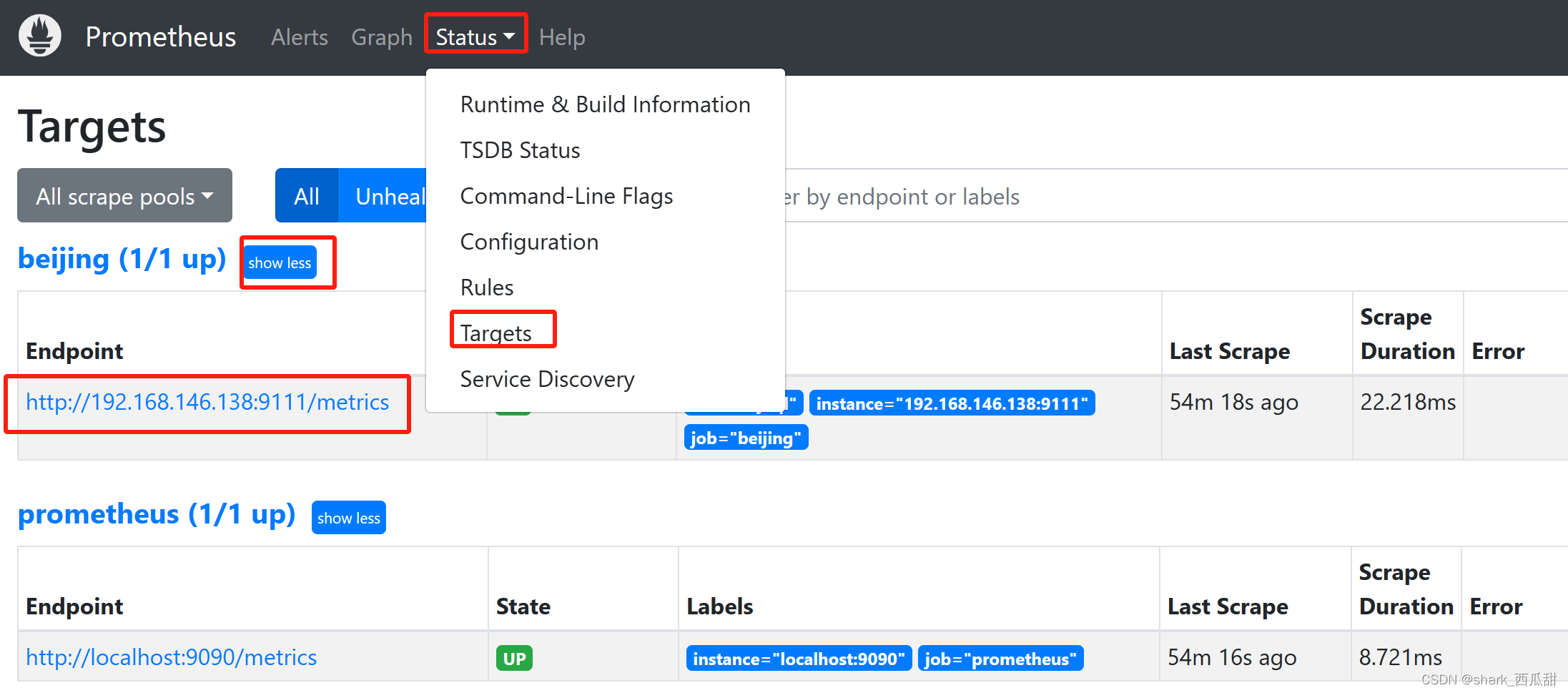The image size is (1568, 693).
Task: Expand the All scrape pools dropdown
Action: click(124, 196)
